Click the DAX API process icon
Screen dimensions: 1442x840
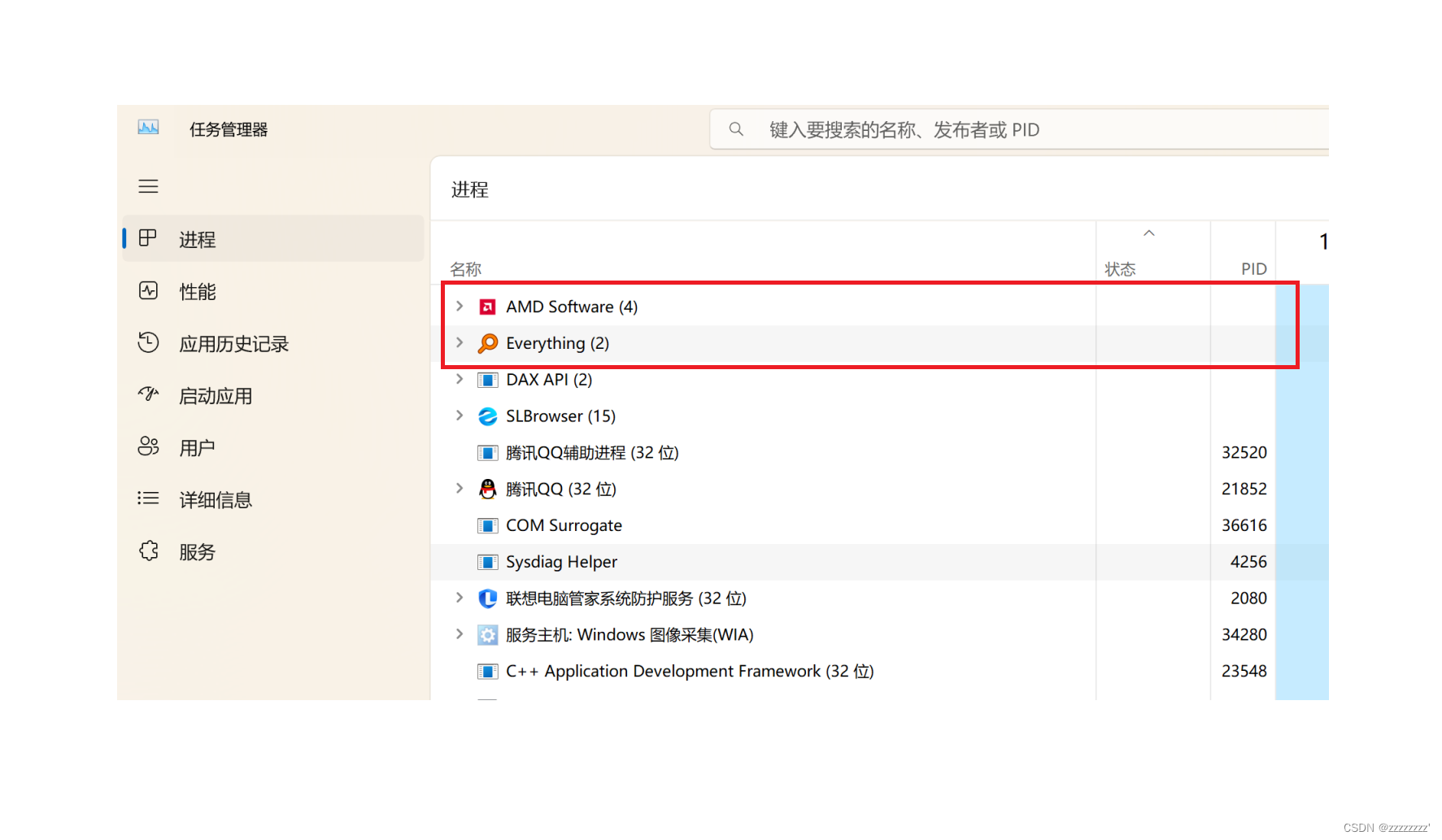pos(487,380)
